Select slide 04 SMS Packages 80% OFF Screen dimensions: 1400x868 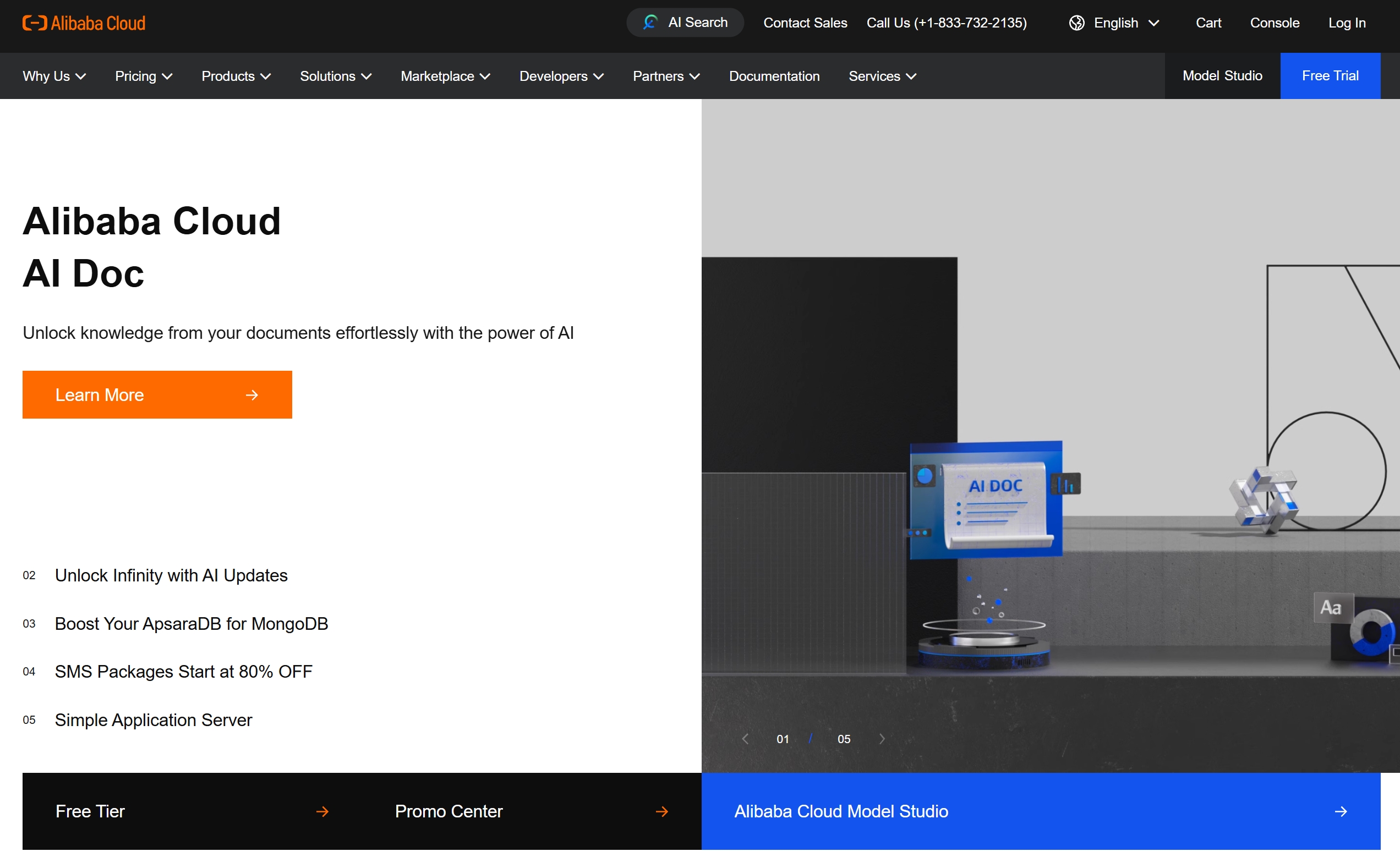point(183,671)
